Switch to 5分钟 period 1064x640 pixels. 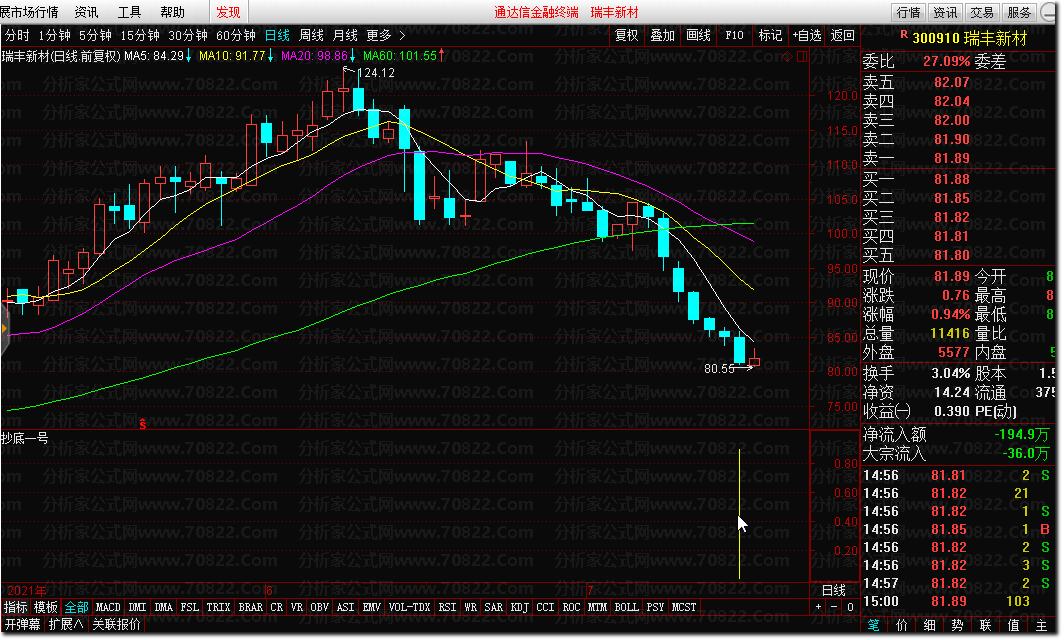(95, 35)
